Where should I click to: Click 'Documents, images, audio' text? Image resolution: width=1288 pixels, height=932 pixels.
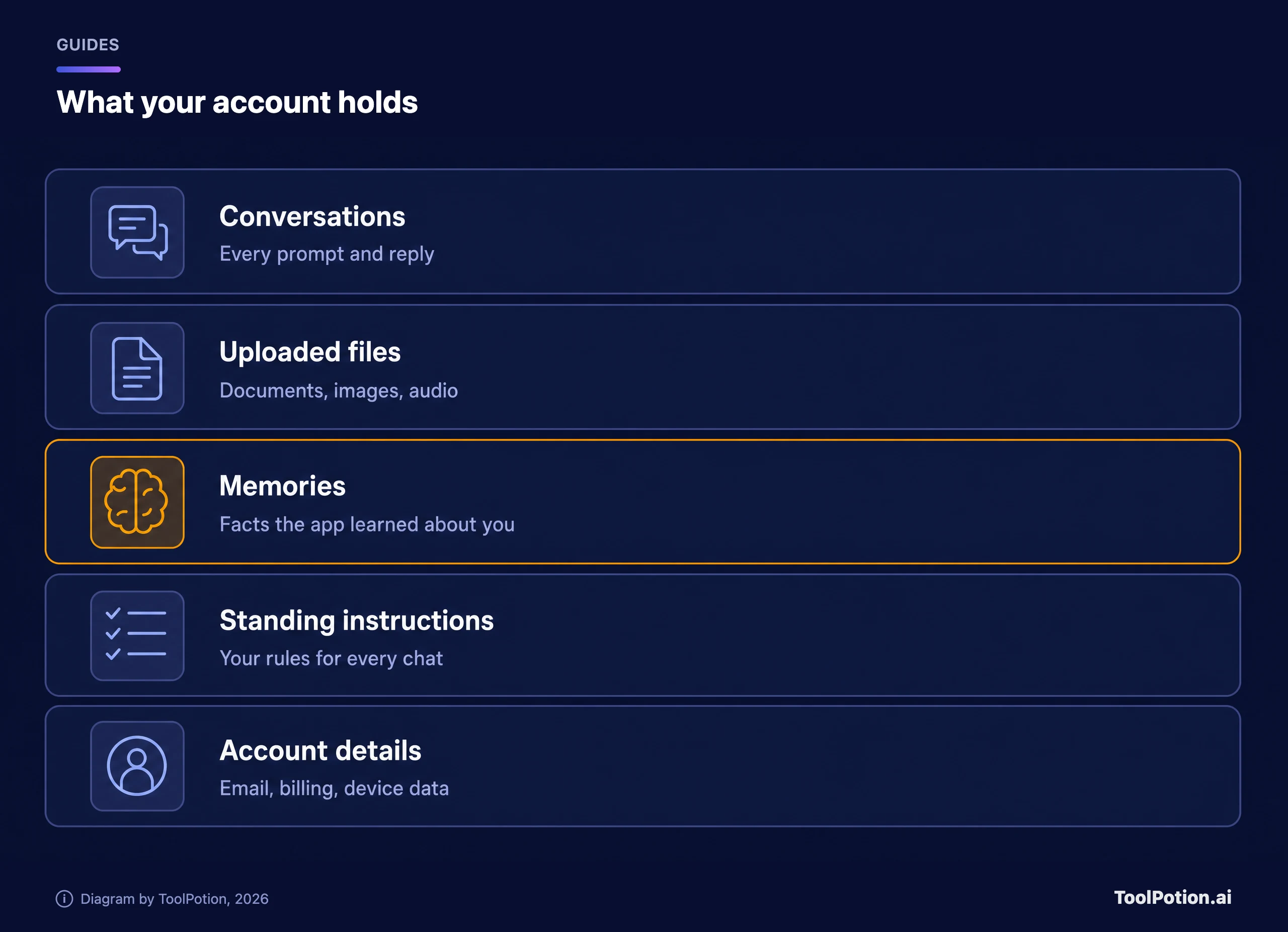click(339, 390)
